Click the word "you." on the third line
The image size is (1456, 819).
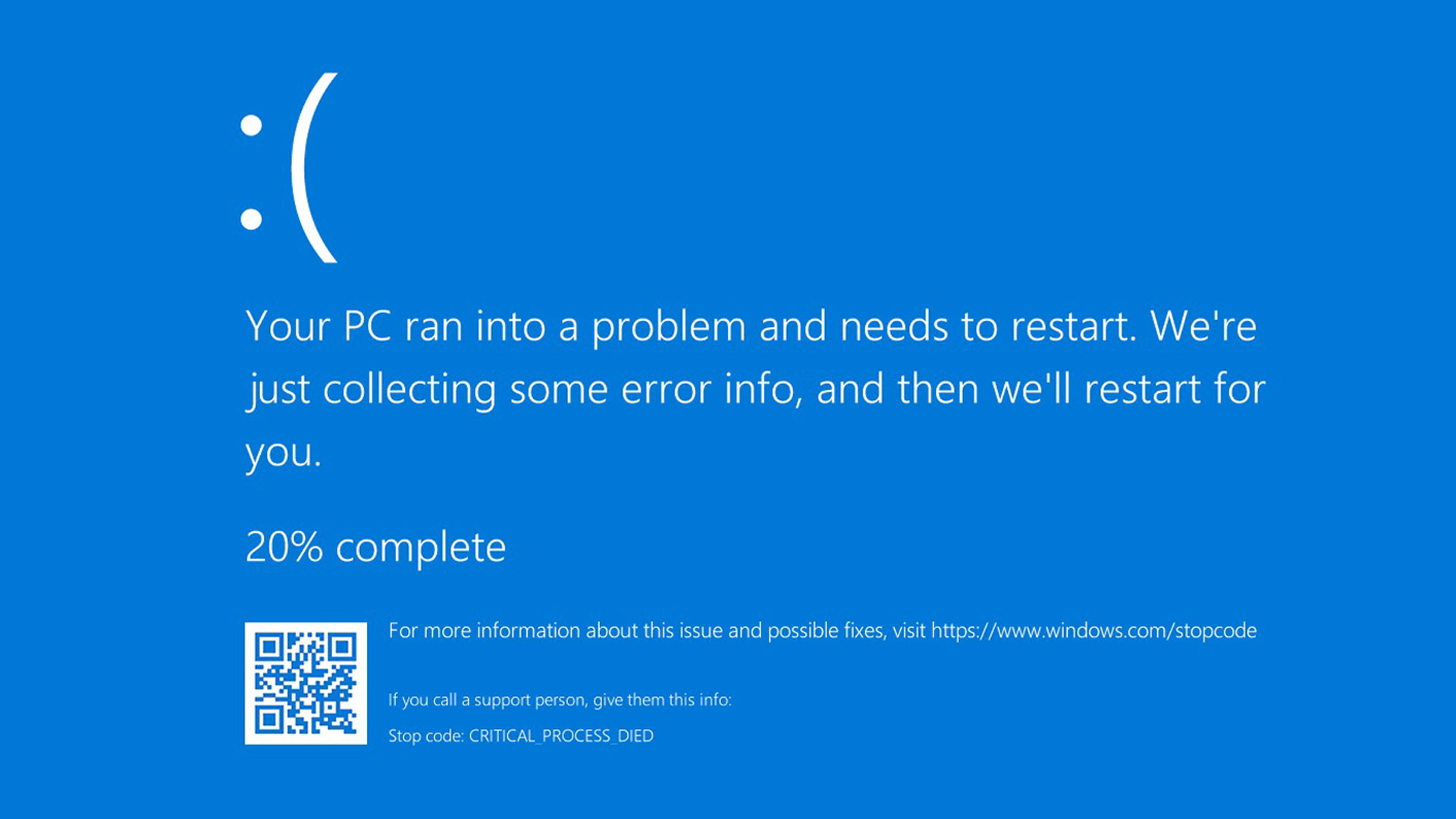284,453
